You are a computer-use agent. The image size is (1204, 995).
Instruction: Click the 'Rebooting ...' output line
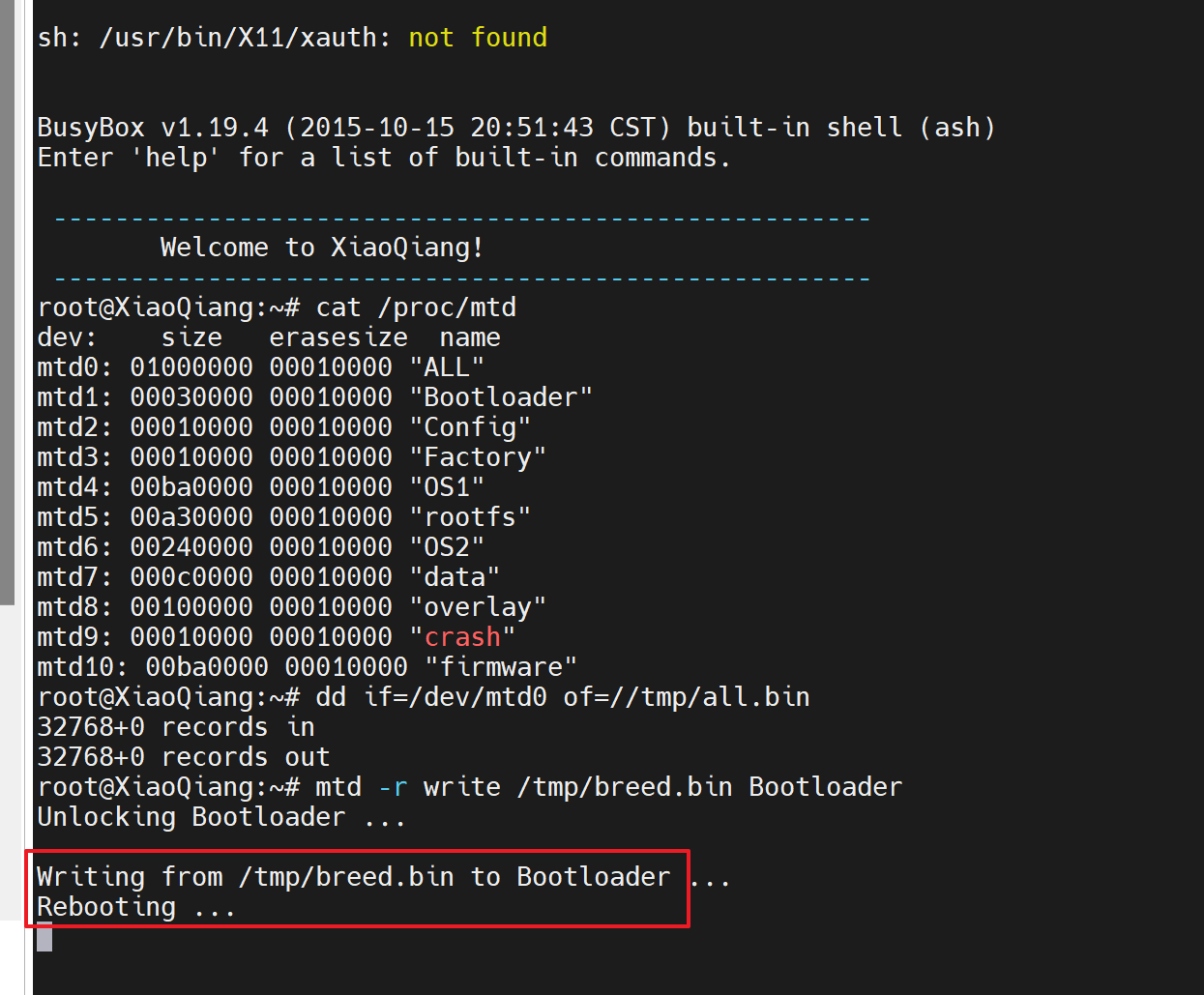[x=135, y=907]
